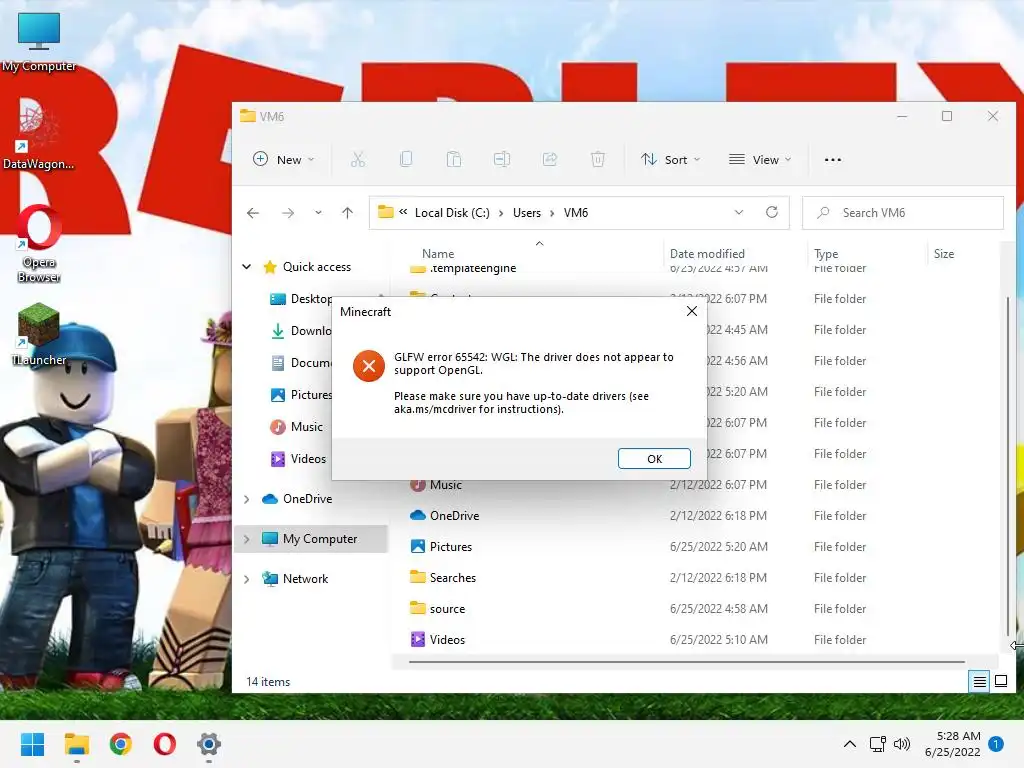Click Local Disk (C:) in the address bar
Image resolution: width=1024 pixels, height=768 pixels.
click(x=452, y=213)
